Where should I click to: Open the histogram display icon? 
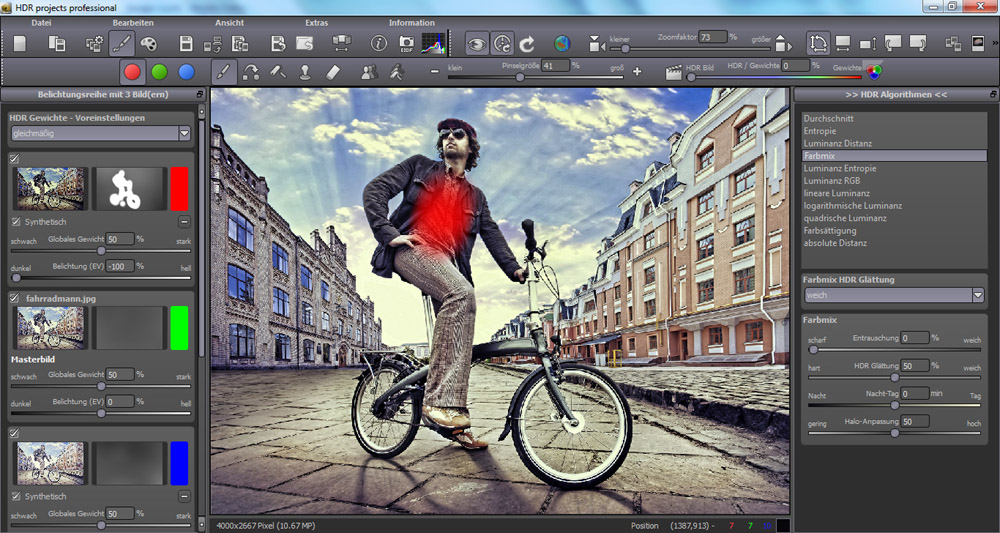pos(434,44)
